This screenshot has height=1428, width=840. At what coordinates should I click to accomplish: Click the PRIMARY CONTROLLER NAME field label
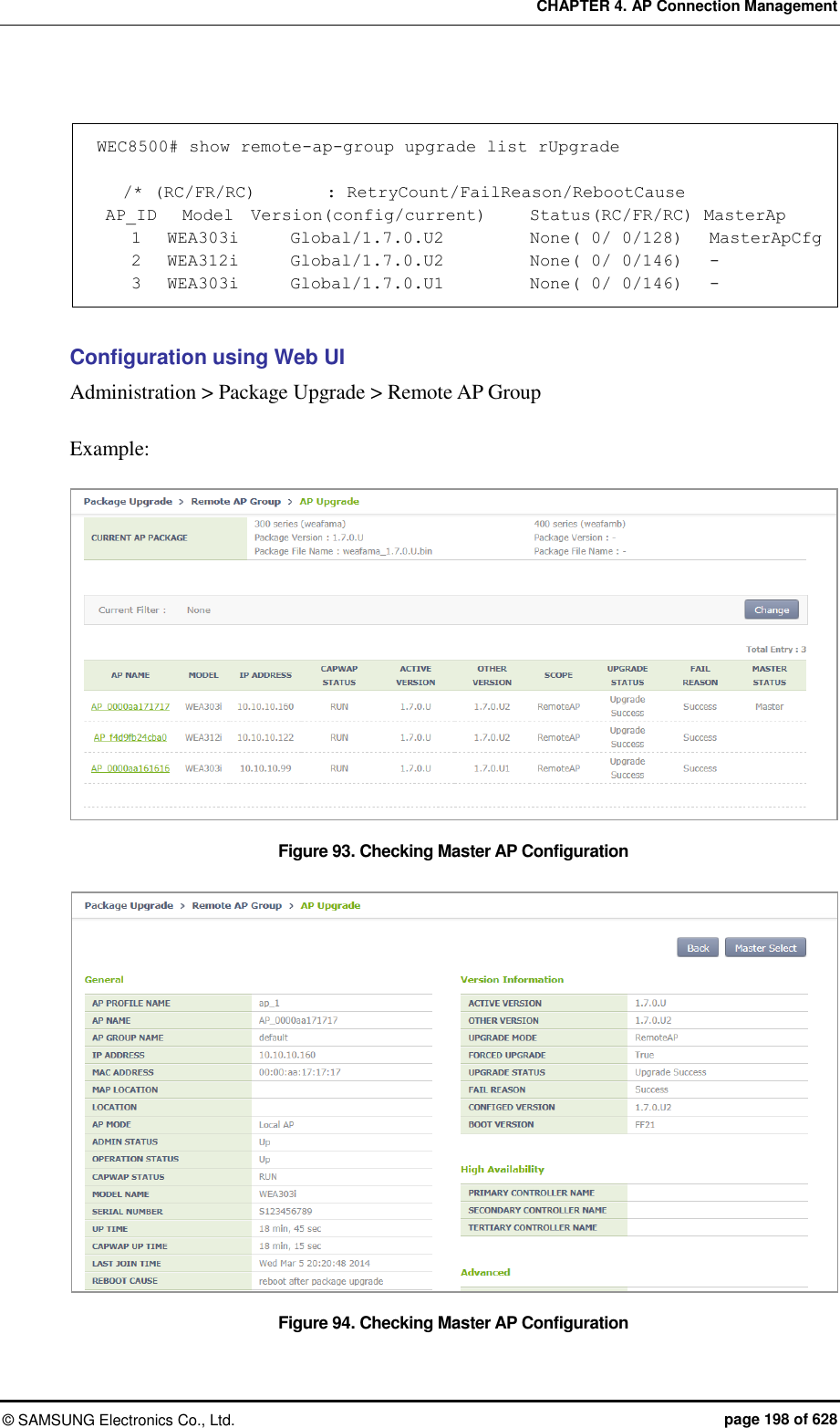tap(531, 1193)
